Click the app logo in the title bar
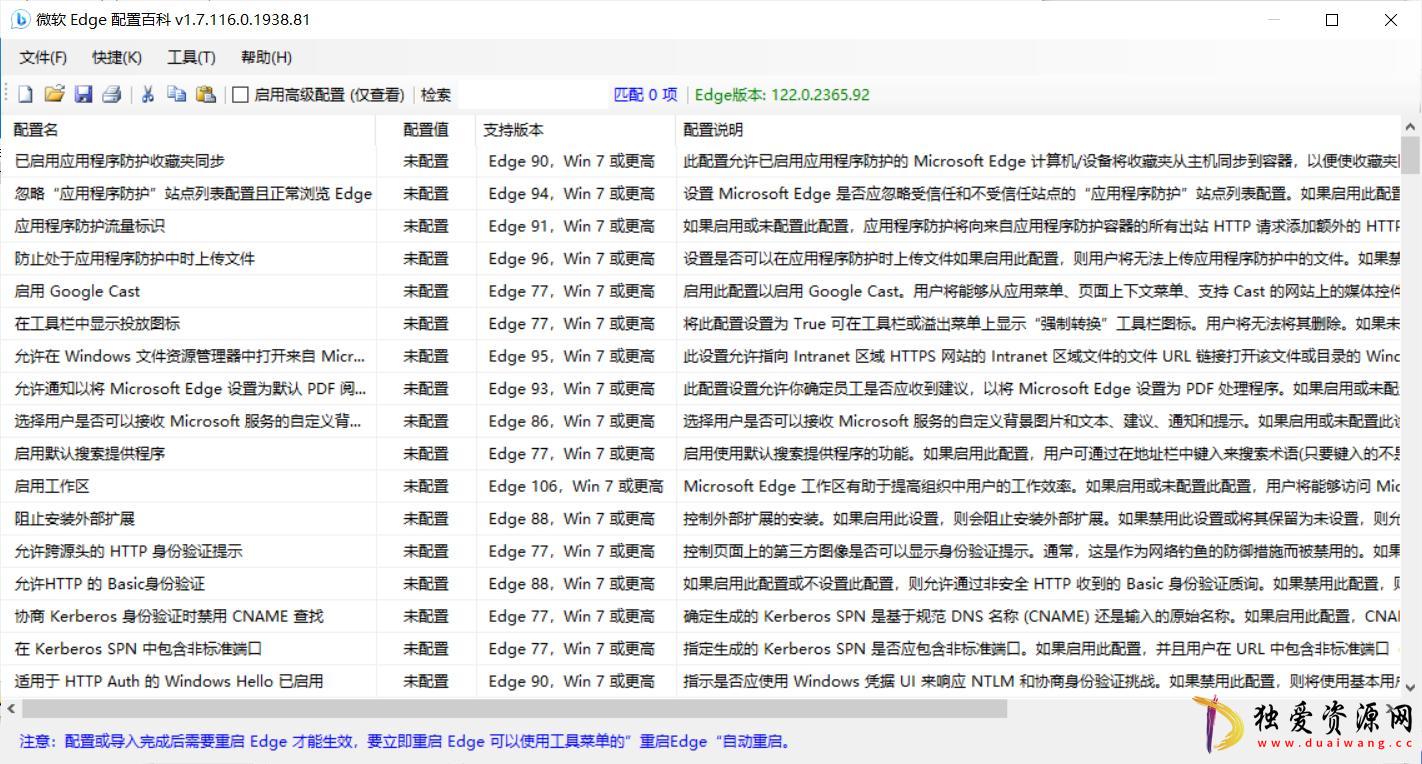 coord(19,19)
